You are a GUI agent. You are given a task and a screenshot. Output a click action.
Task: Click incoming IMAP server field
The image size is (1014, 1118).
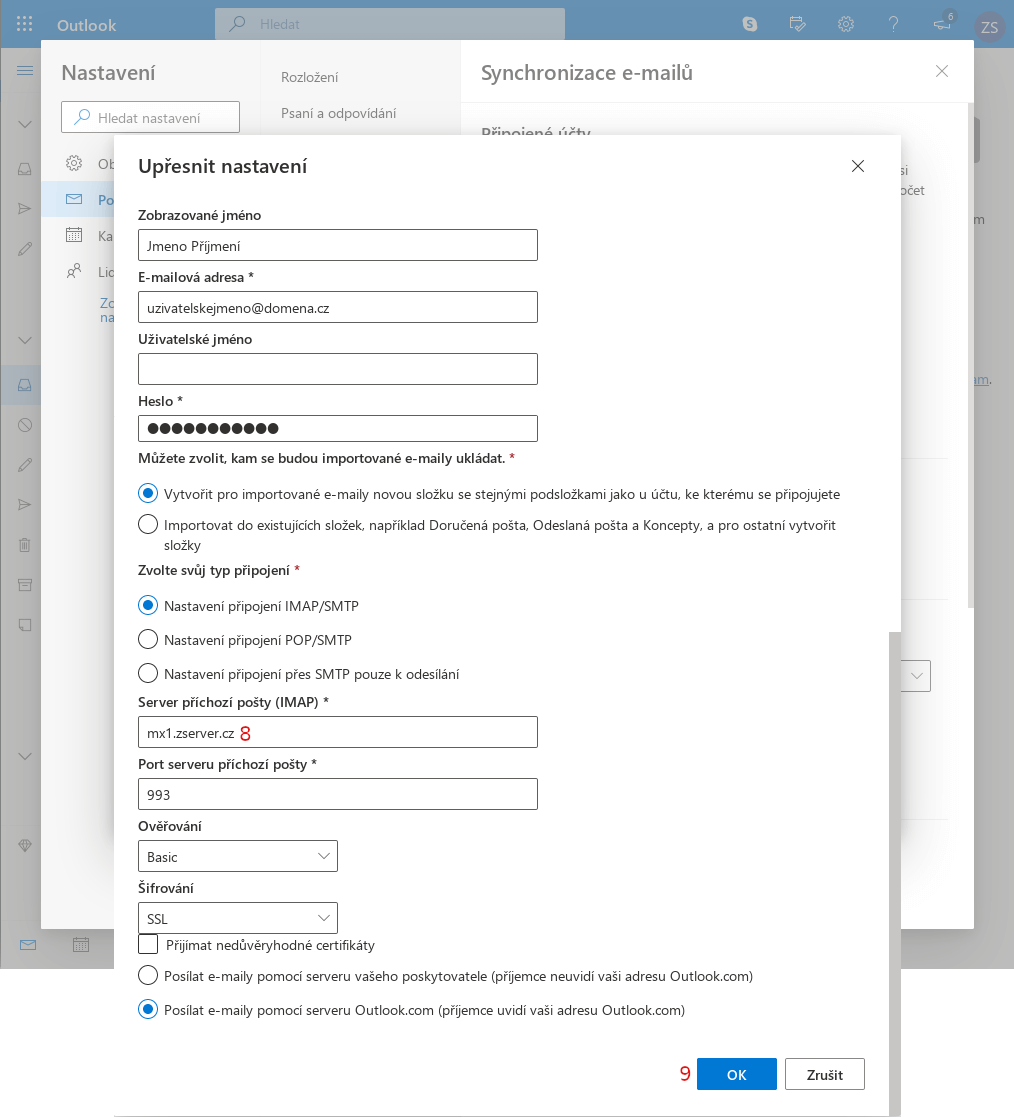point(338,732)
